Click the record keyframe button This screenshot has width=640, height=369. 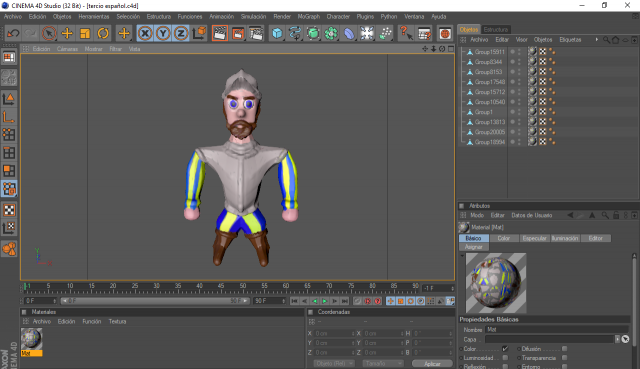click(357, 301)
